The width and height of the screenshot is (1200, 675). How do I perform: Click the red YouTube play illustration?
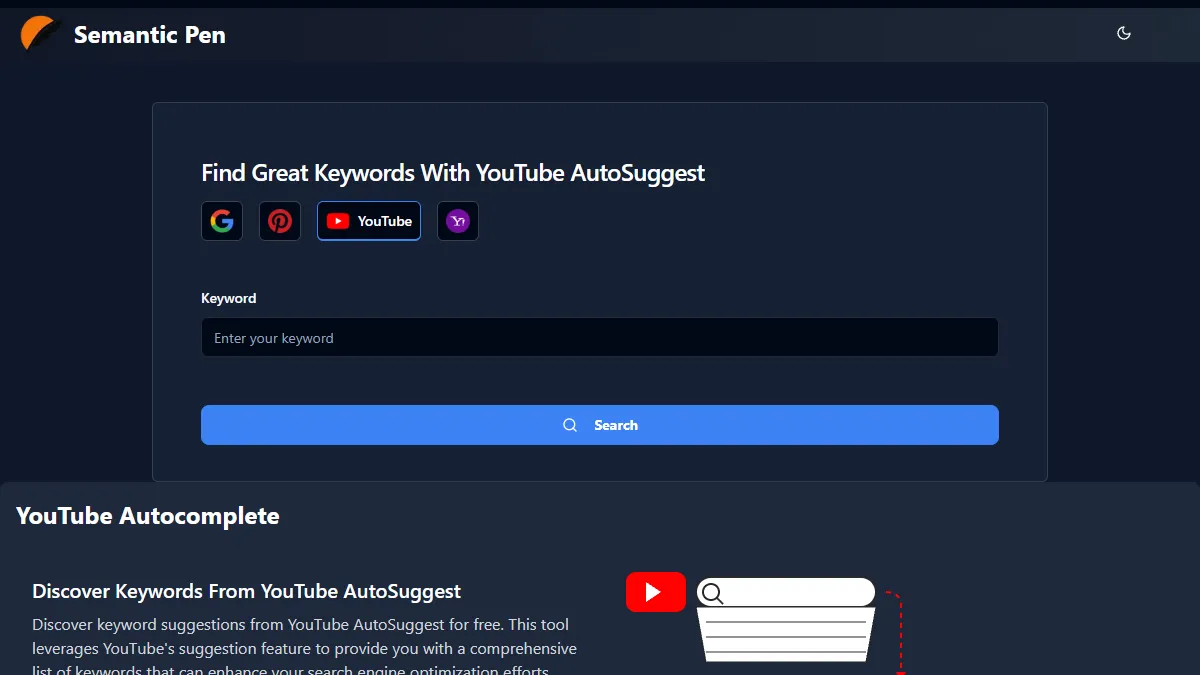coord(656,592)
